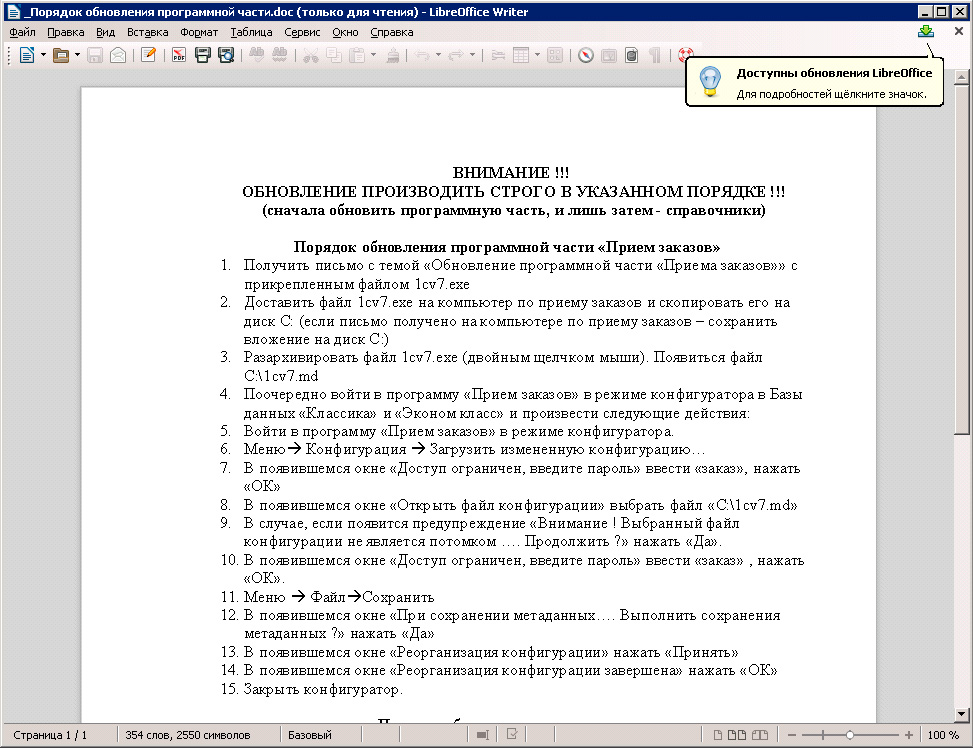Expand the New document dropdown arrow
This screenshot has height=748, width=973.
tap(42, 55)
